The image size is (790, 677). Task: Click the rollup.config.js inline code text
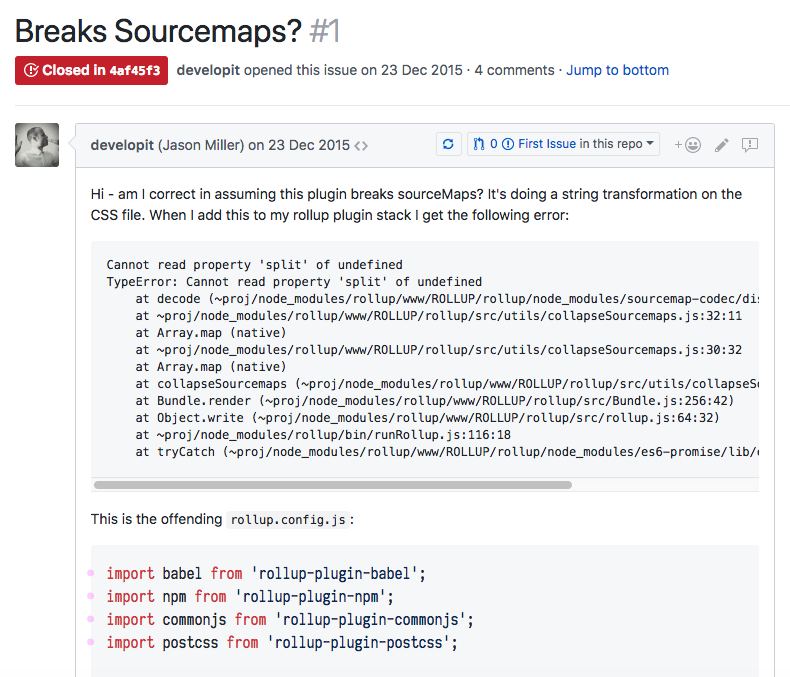point(288,520)
